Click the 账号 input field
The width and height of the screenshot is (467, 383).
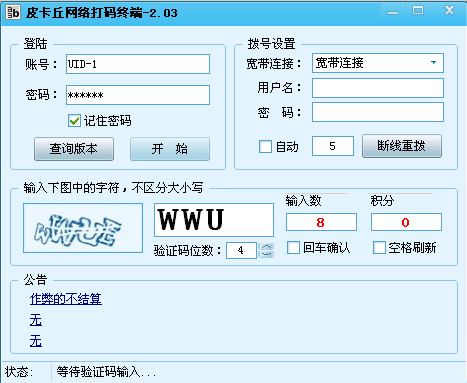138,64
